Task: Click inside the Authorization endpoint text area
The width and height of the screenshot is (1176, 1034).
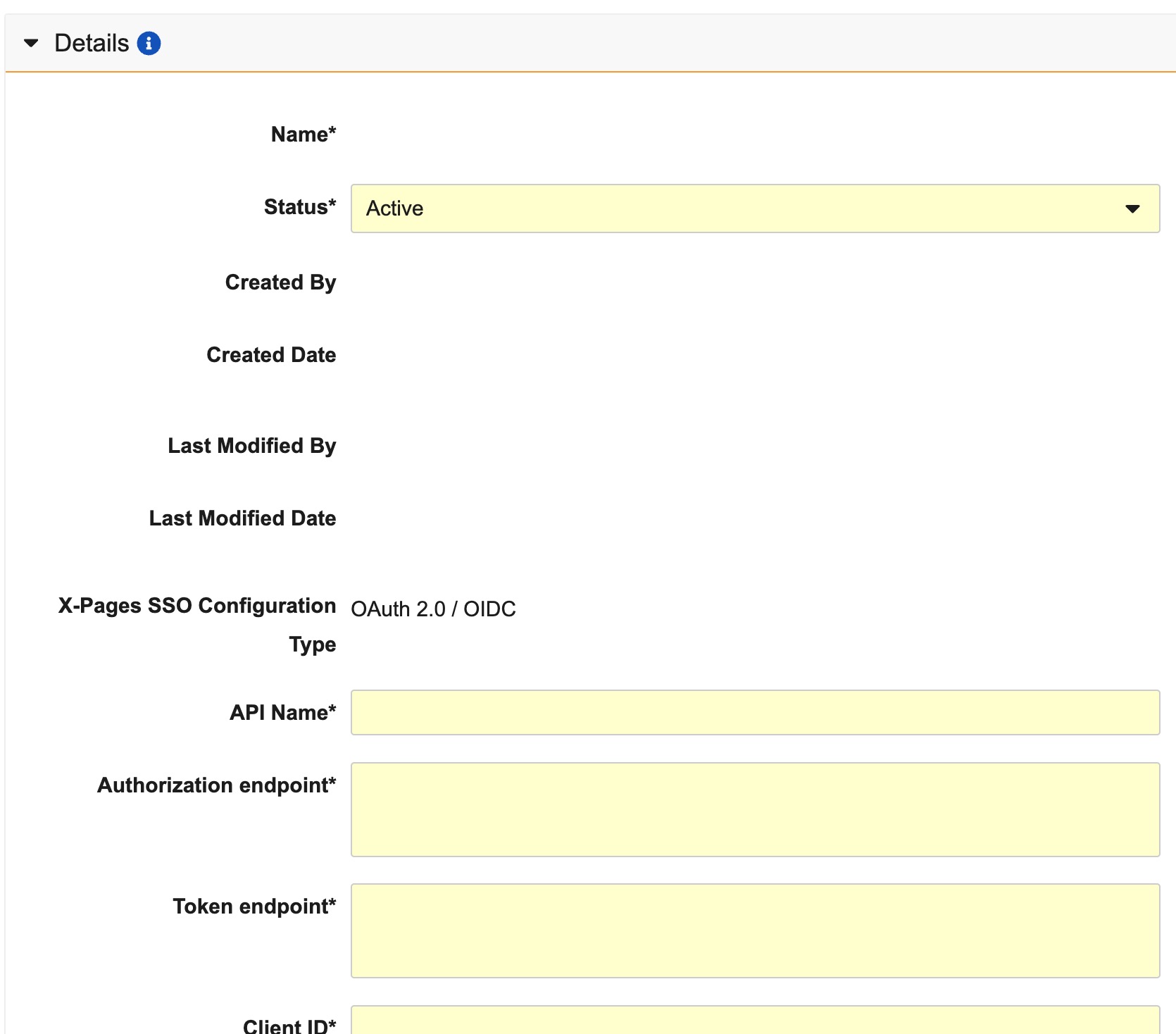Action: pos(754,809)
